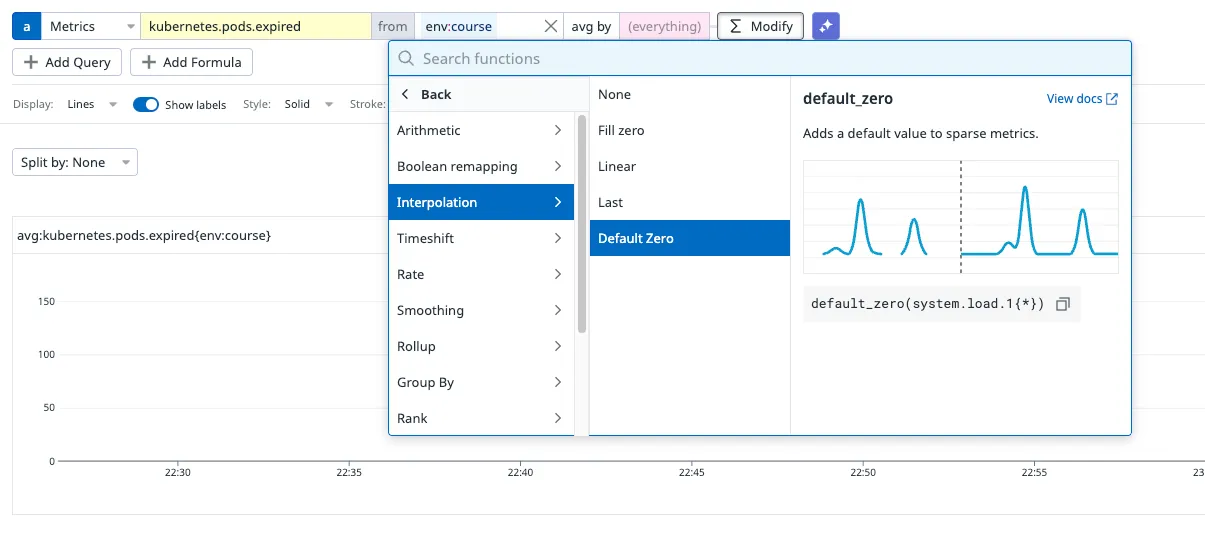This screenshot has height=535, width=1205.
Task: Expand the Rollup function category
Action: [x=481, y=346]
